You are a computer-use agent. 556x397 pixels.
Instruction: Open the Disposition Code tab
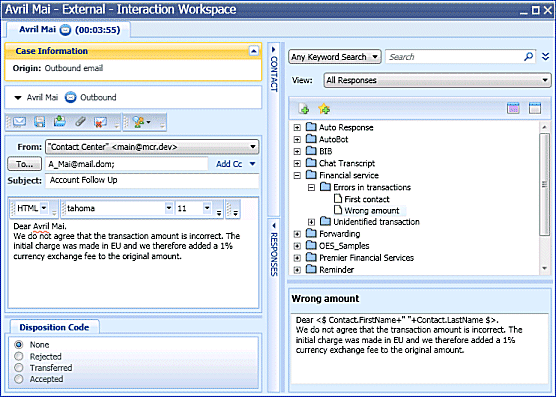(x=54, y=327)
